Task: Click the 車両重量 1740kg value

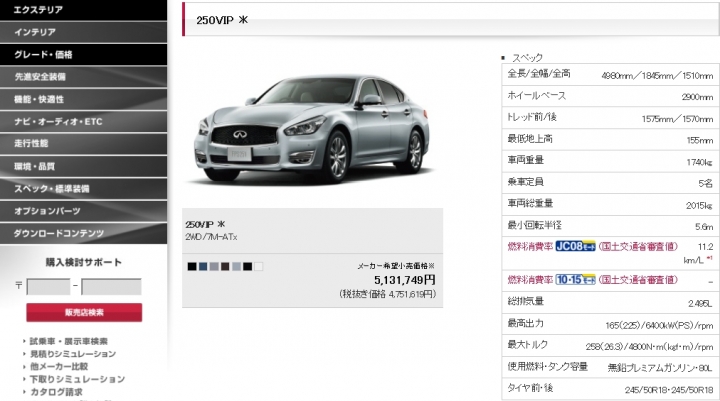Action: tap(700, 162)
